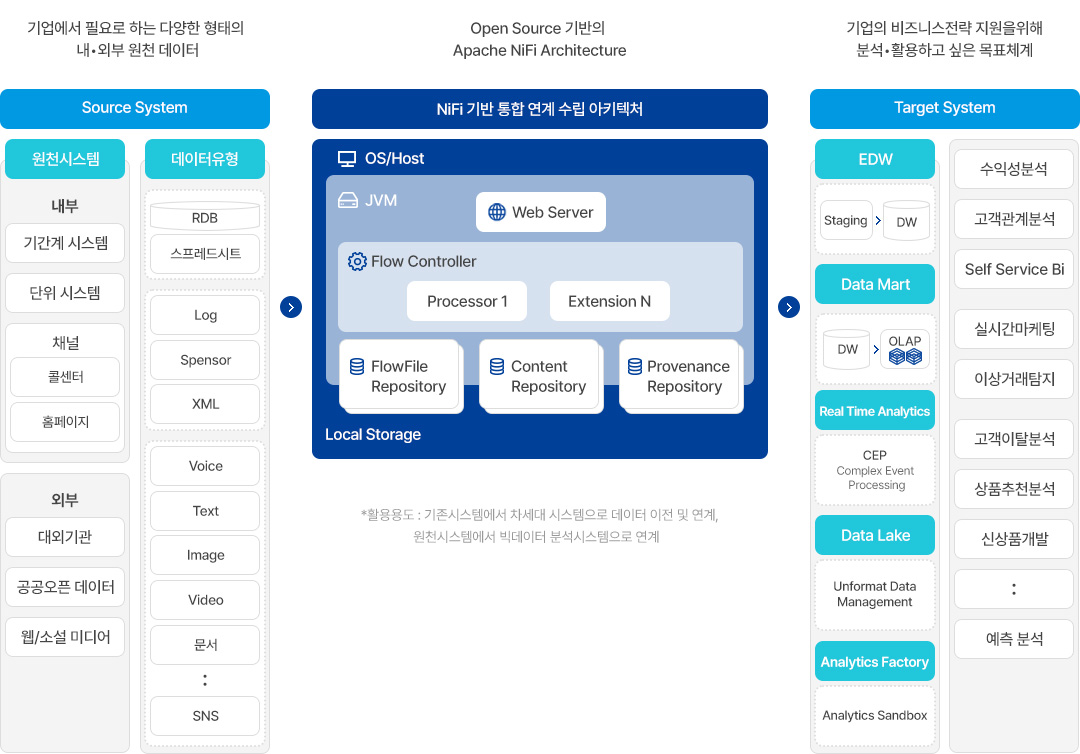1080x754 pixels.
Task: Click the Content Repository database icon
Action: coord(497,366)
